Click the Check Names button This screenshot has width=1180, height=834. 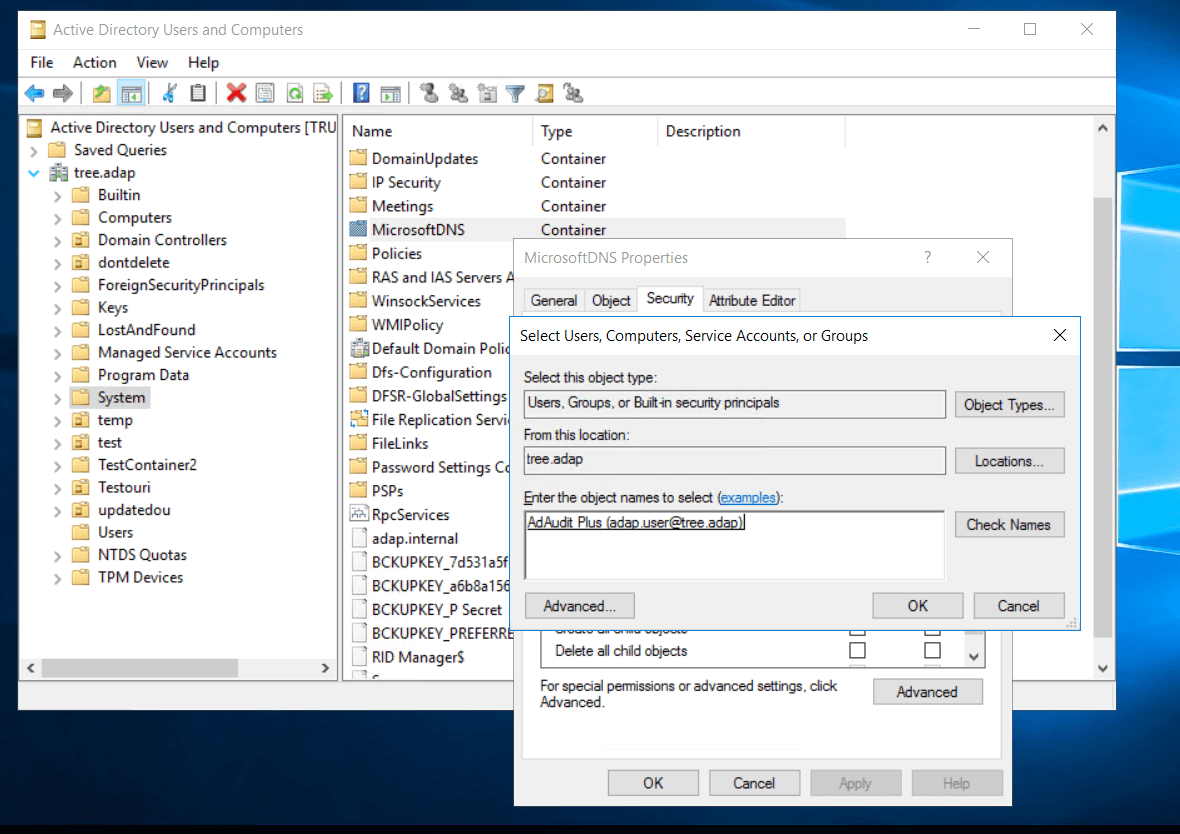coord(1008,525)
